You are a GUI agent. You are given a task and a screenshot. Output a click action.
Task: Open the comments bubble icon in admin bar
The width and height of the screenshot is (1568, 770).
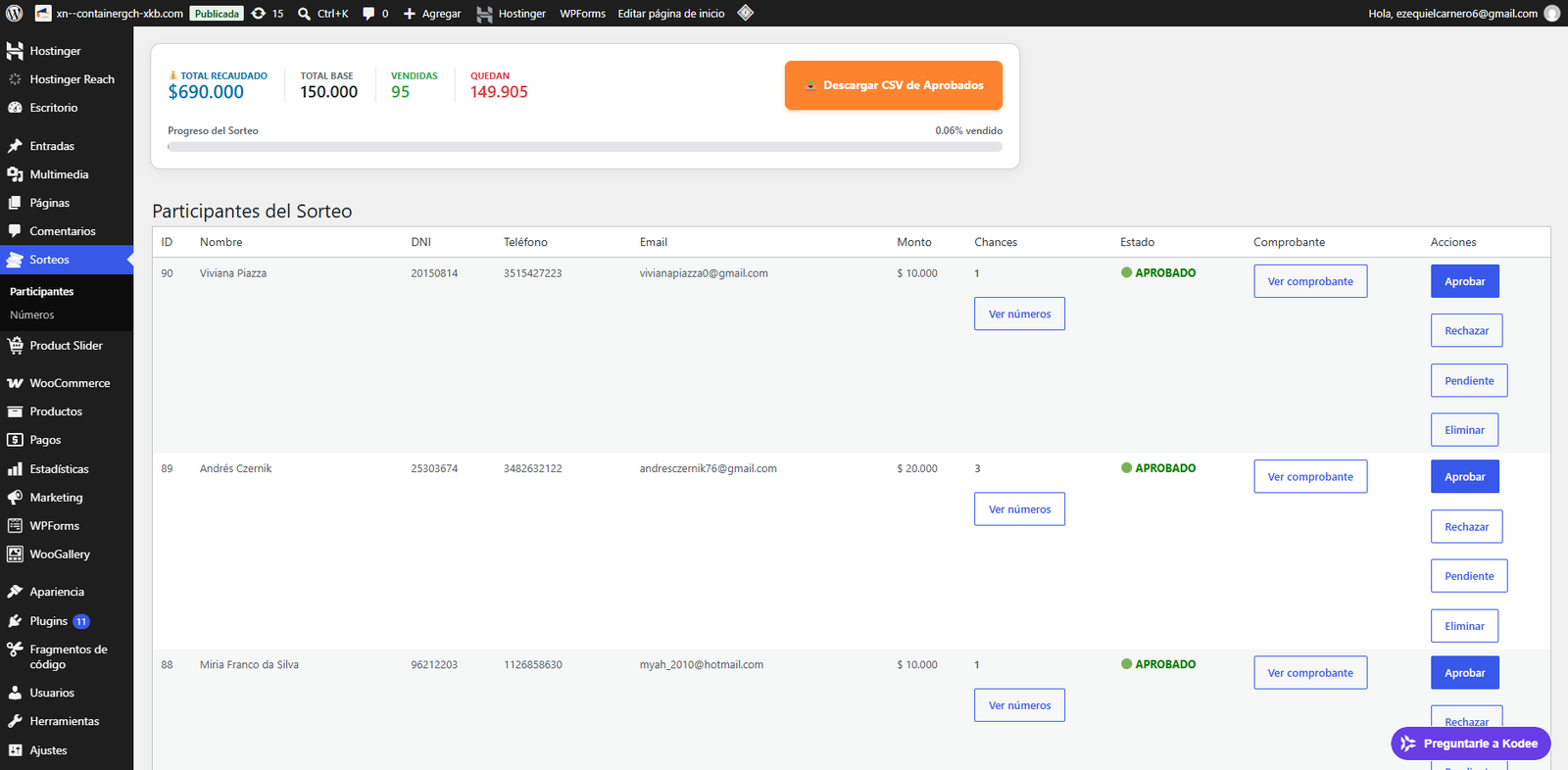(x=368, y=14)
